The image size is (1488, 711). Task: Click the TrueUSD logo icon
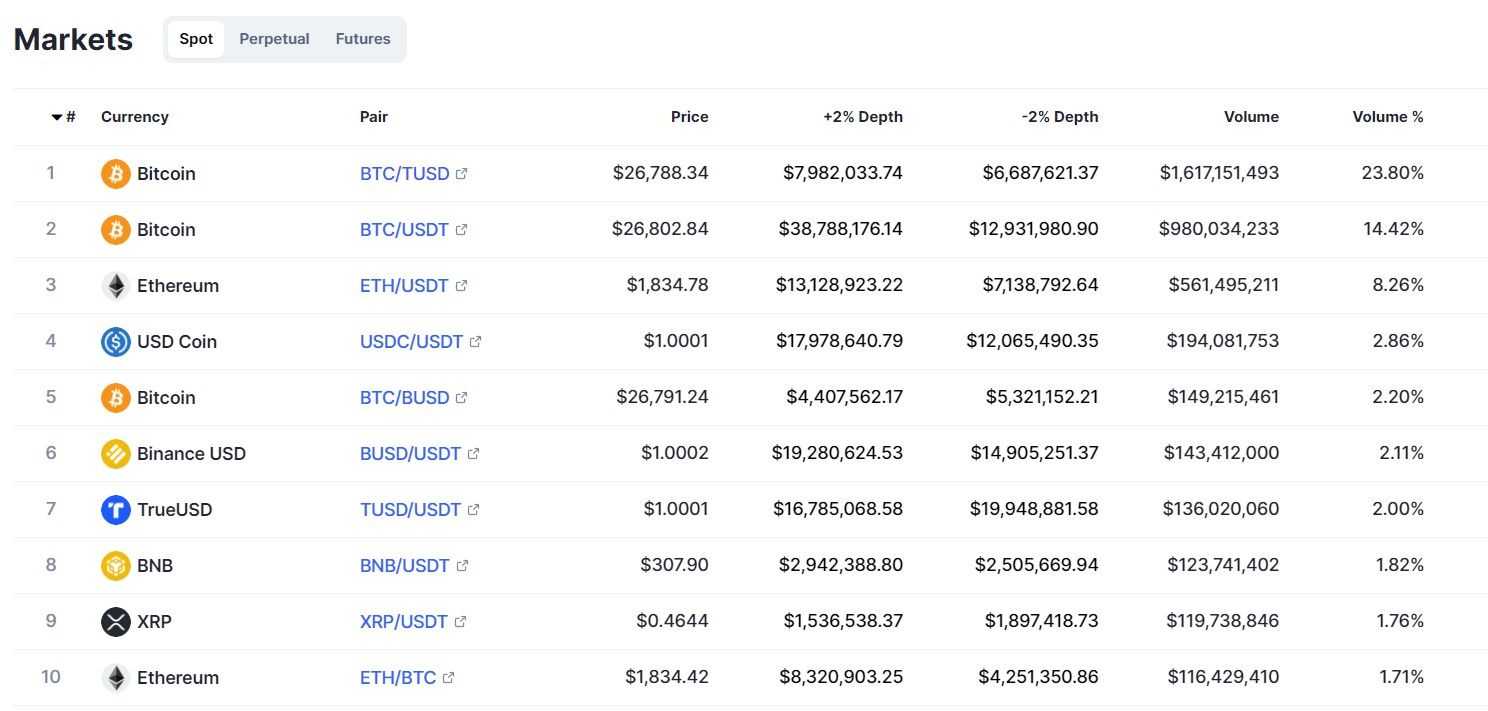(x=116, y=509)
